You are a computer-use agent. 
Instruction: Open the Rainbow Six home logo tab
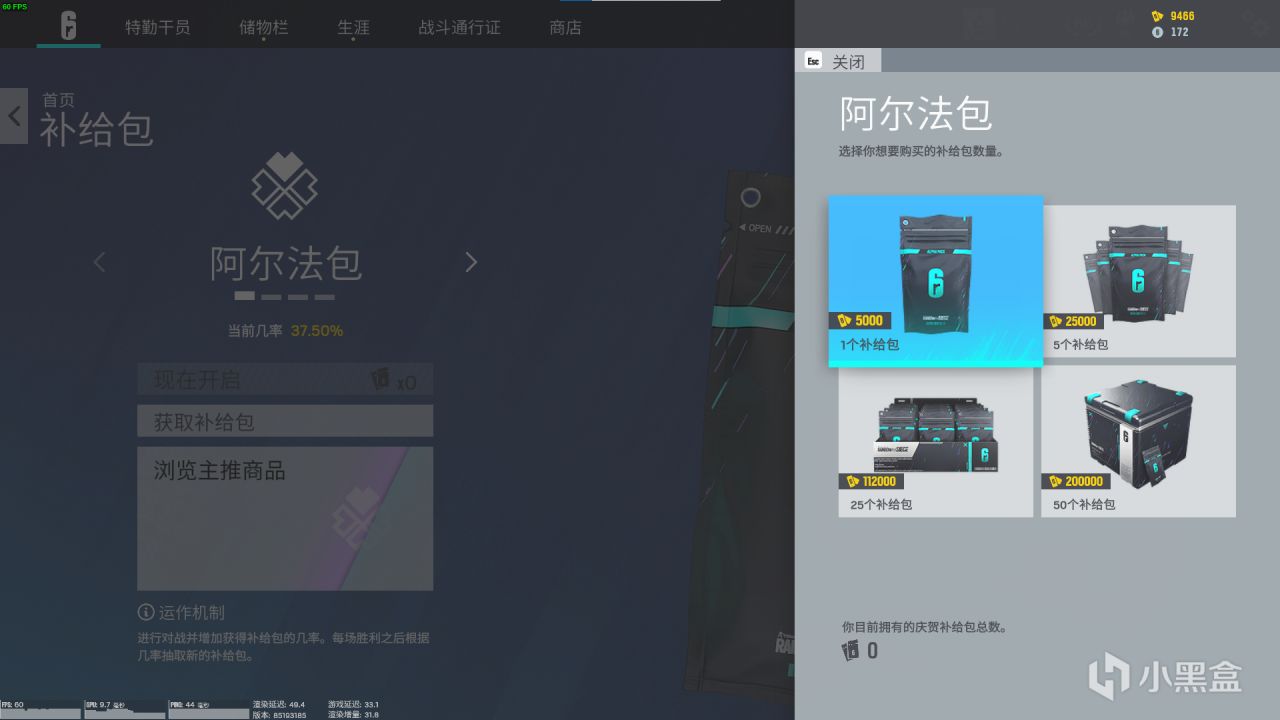68,26
